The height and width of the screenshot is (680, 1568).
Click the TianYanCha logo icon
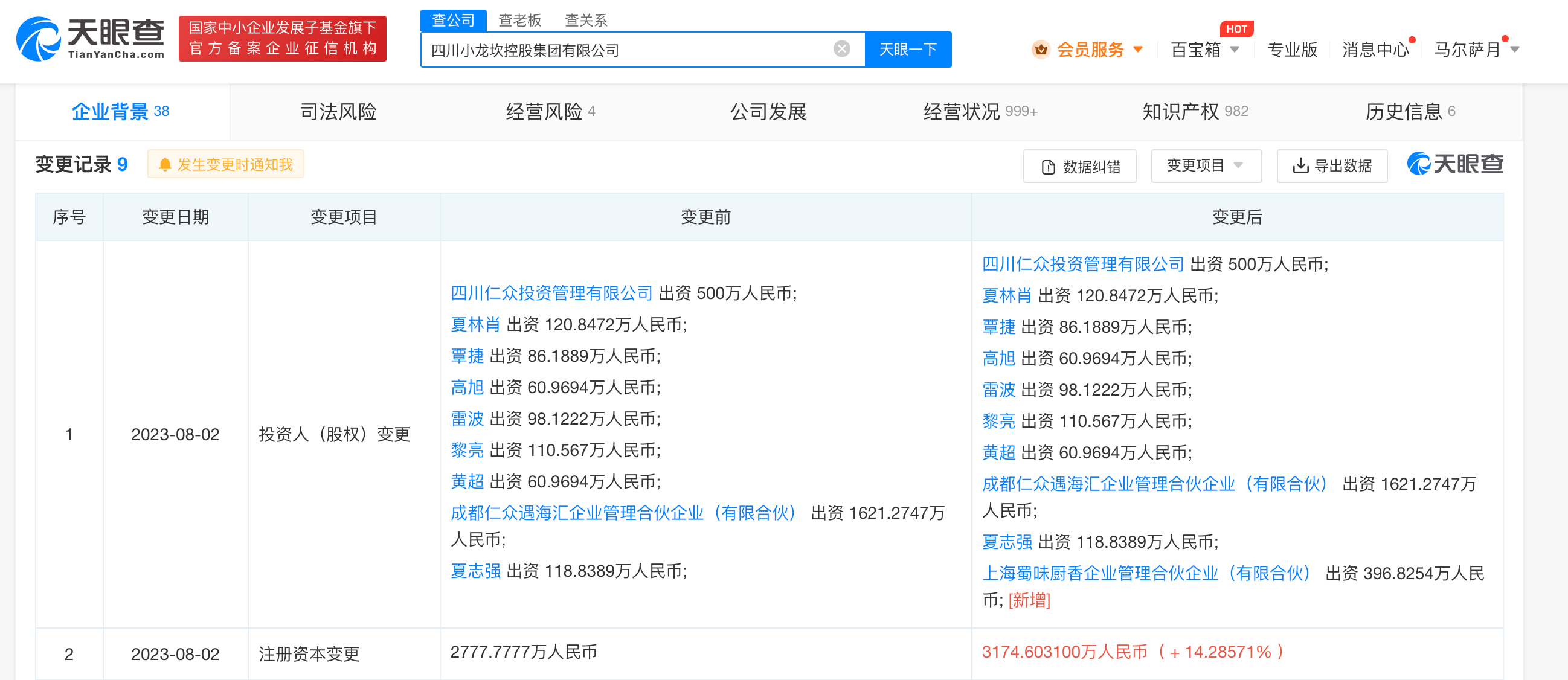point(37,39)
